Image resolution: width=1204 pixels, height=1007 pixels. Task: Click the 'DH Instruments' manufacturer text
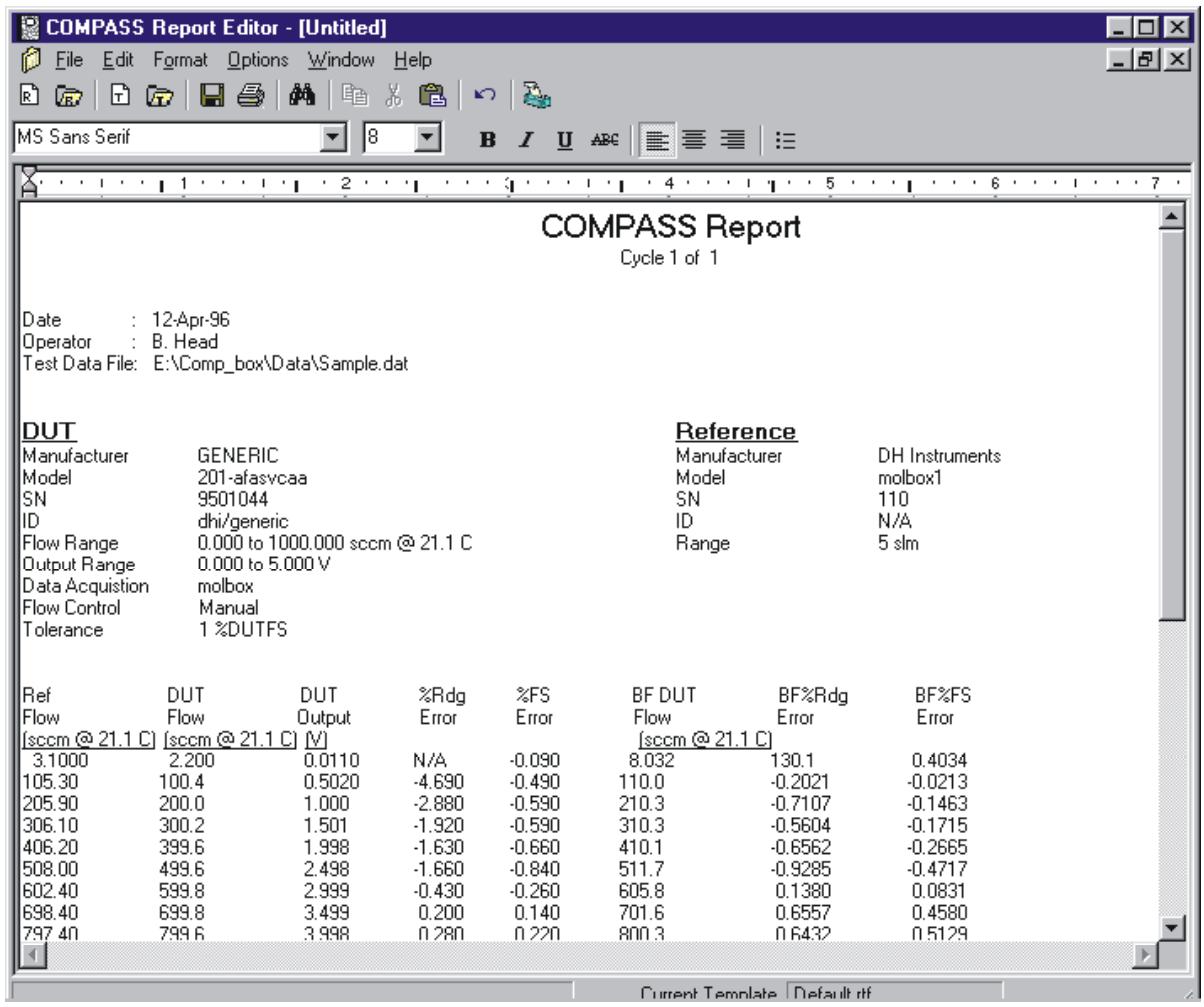click(x=939, y=456)
